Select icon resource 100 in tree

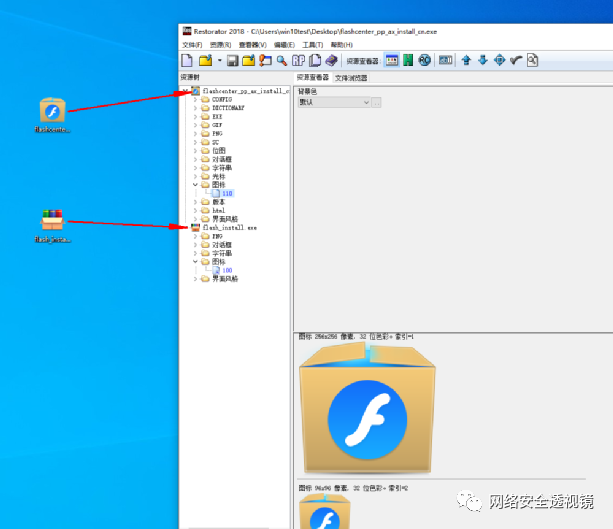(x=227, y=271)
